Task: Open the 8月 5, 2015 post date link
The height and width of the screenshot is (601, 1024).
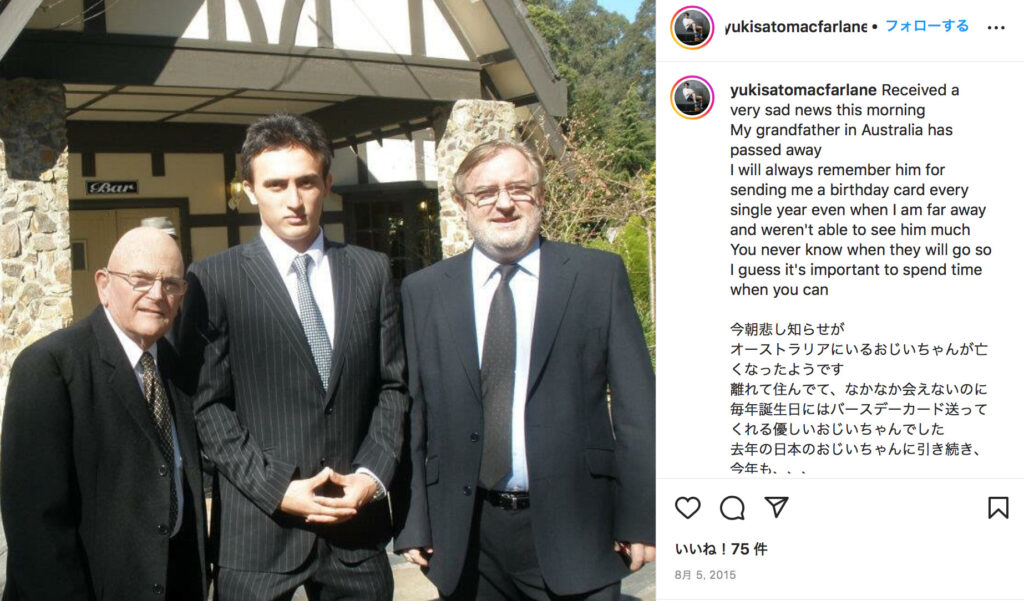Action: [x=705, y=575]
